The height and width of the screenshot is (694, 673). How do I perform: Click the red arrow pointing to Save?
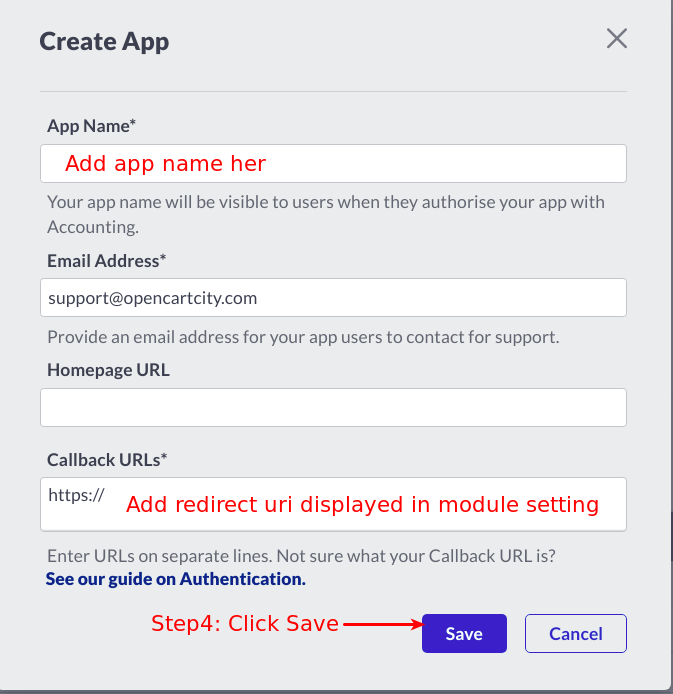[383, 625]
